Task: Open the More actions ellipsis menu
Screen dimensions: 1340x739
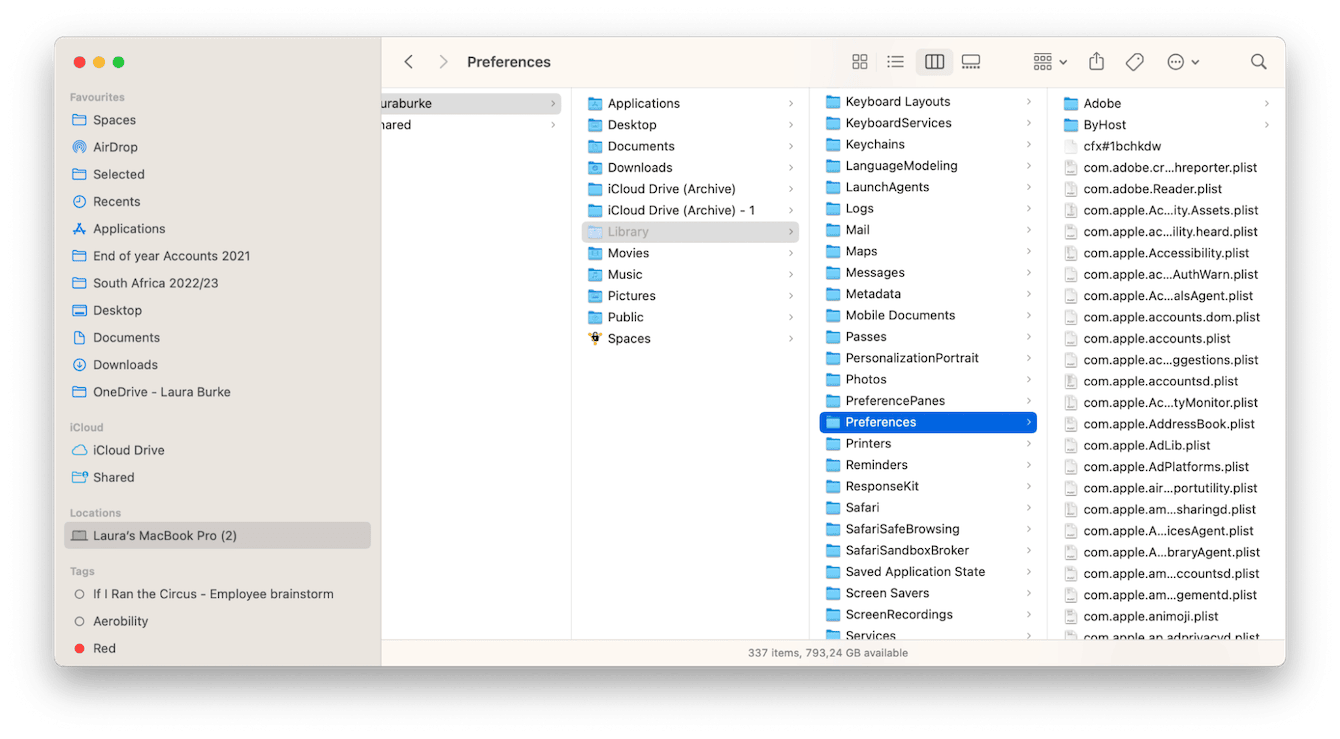Action: click(1176, 61)
